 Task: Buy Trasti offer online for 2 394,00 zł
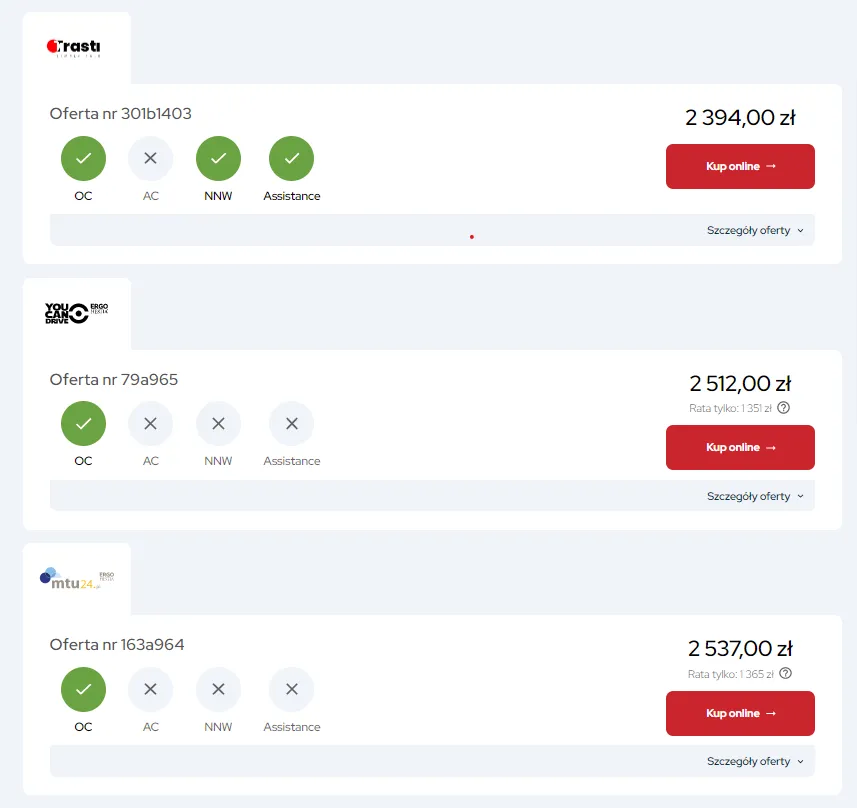pyautogui.click(x=740, y=166)
